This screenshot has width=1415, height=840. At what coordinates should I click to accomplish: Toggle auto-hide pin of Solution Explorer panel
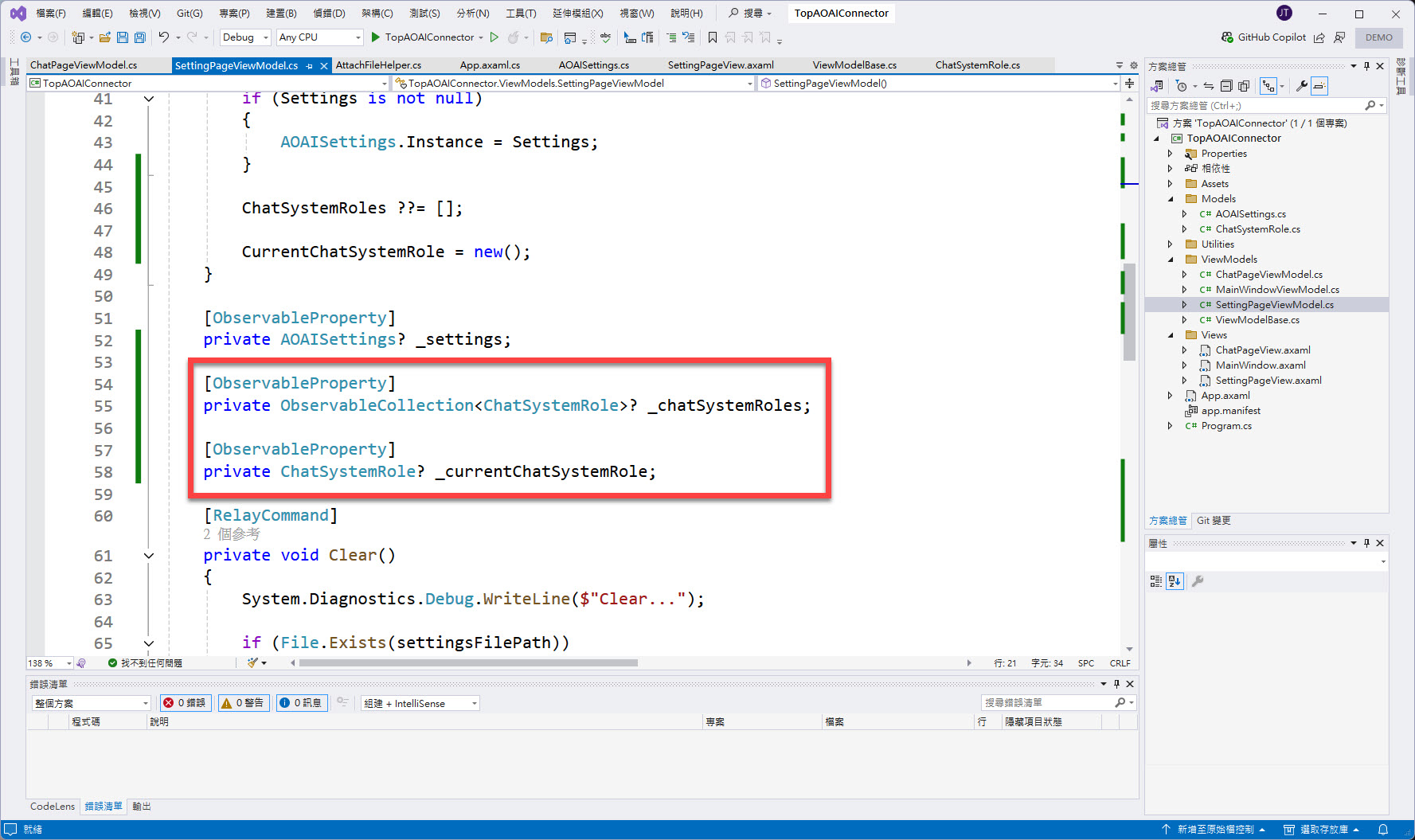tap(1367, 66)
